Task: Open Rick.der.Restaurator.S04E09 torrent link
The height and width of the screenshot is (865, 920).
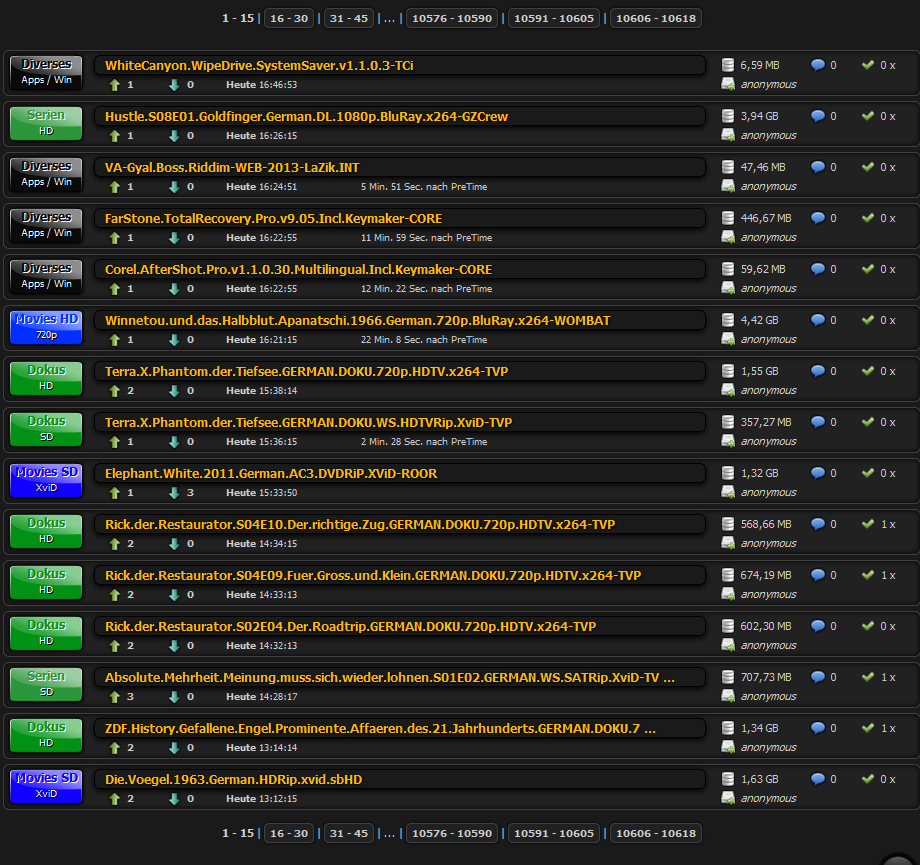Action: [373, 576]
